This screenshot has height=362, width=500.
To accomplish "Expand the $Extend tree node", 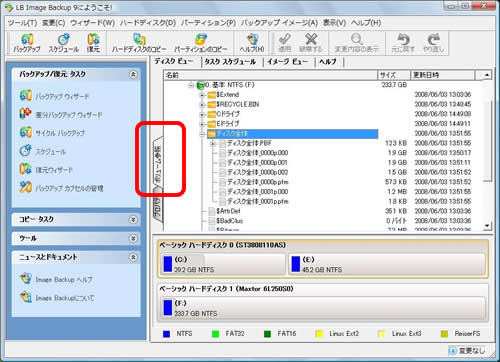I will click(202, 95).
